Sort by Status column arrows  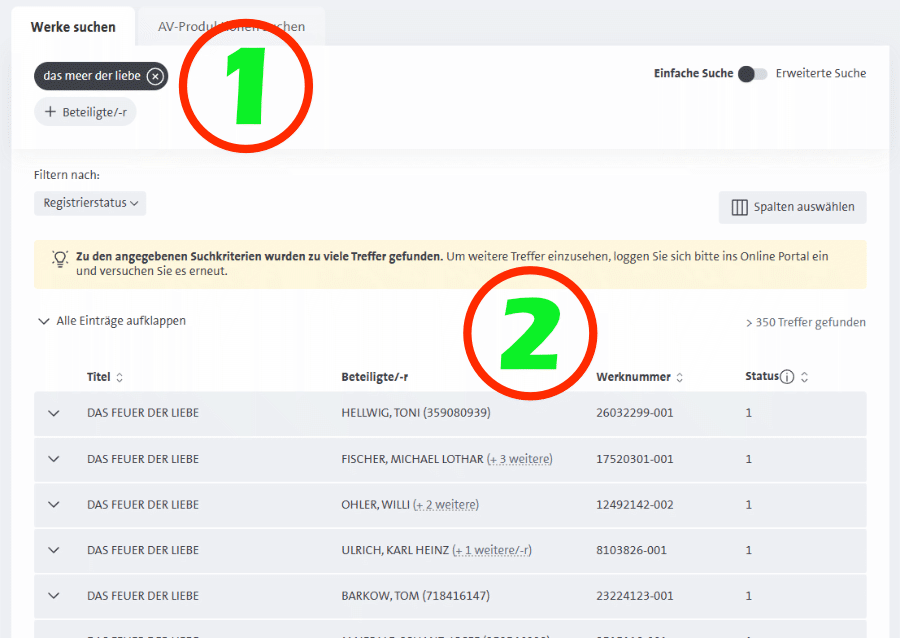[804, 378]
